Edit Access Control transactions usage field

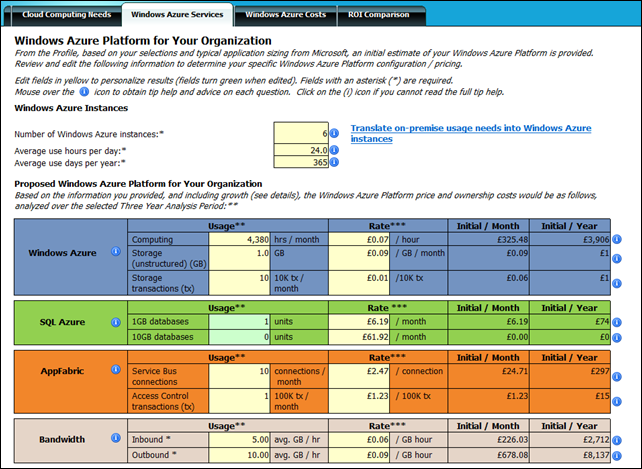(239, 401)
